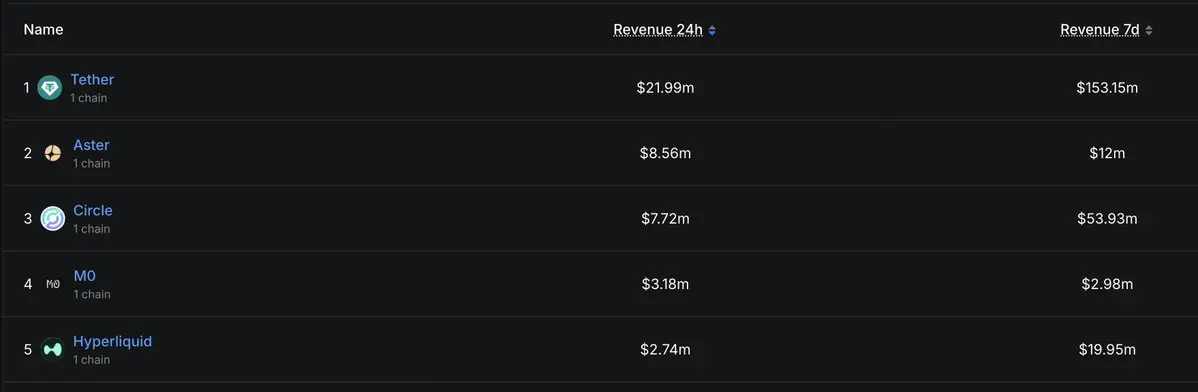Click the Hyperliquid logo icon
The image size is (1198, 392).
point(53,349)
